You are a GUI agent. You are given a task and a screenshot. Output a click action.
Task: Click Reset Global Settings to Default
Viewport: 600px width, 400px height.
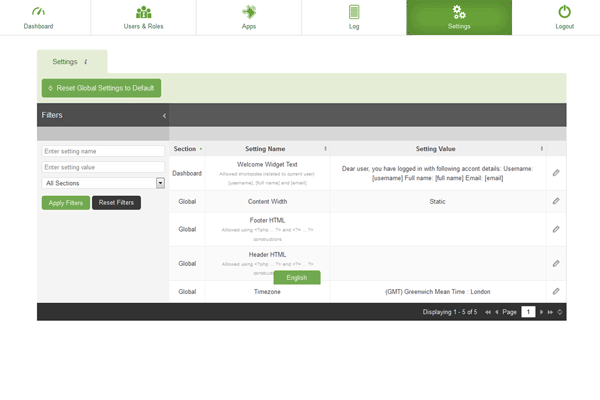[101, 88]
